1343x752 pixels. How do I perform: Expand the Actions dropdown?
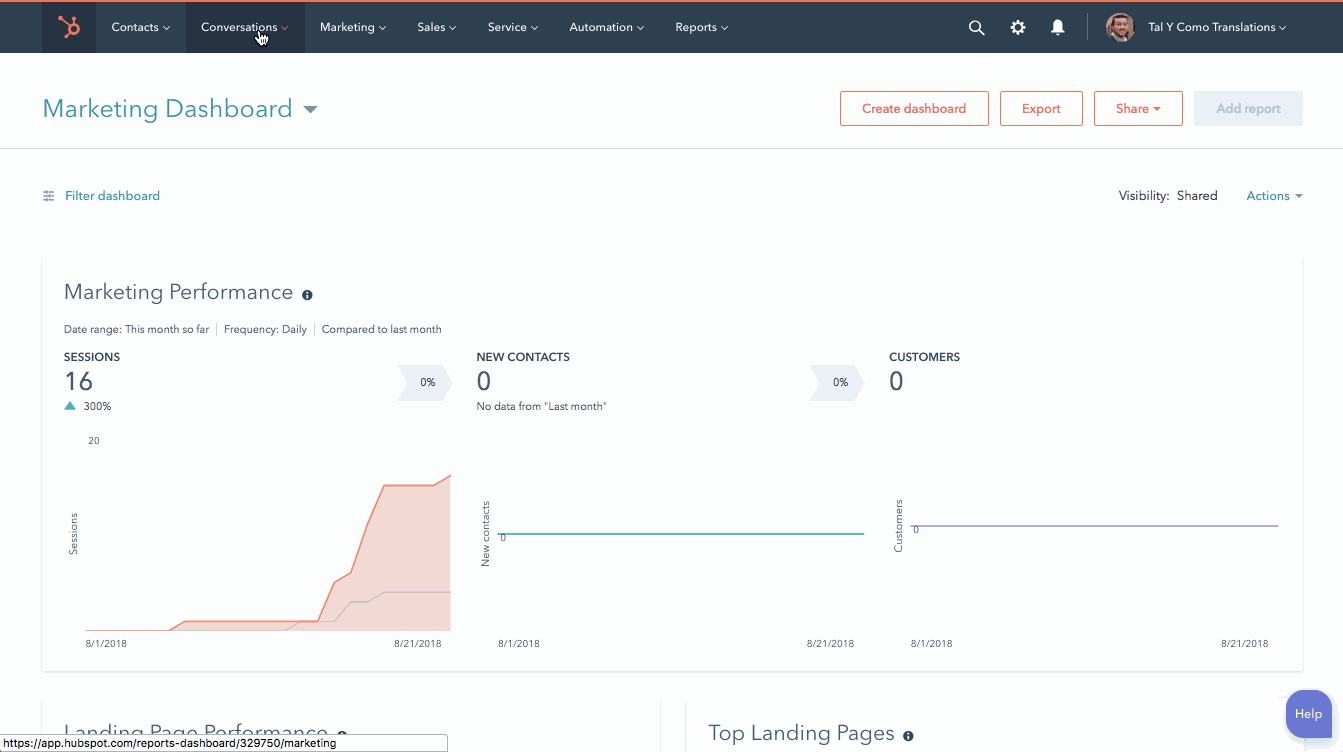click(x=1274, y=196)
